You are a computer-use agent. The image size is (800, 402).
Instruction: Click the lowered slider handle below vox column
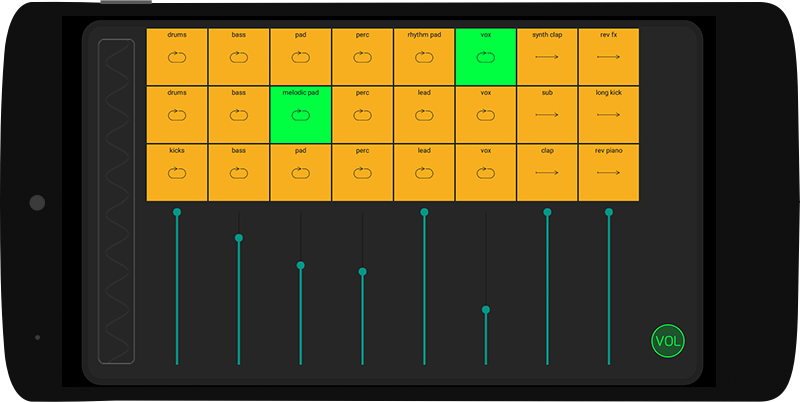[x=486, y=310]
